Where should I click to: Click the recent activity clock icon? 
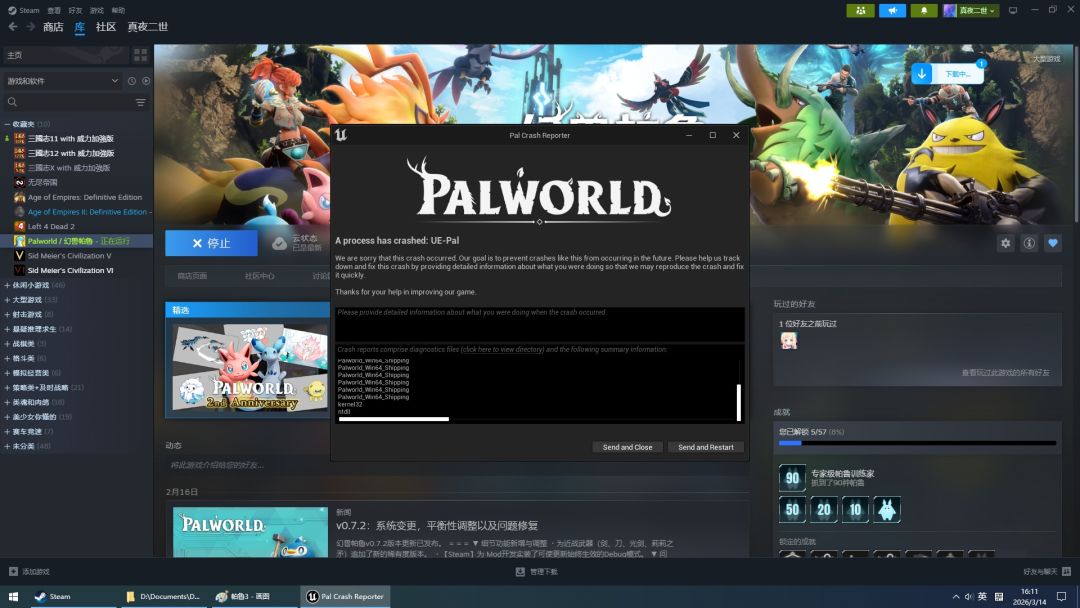(132, 81)
